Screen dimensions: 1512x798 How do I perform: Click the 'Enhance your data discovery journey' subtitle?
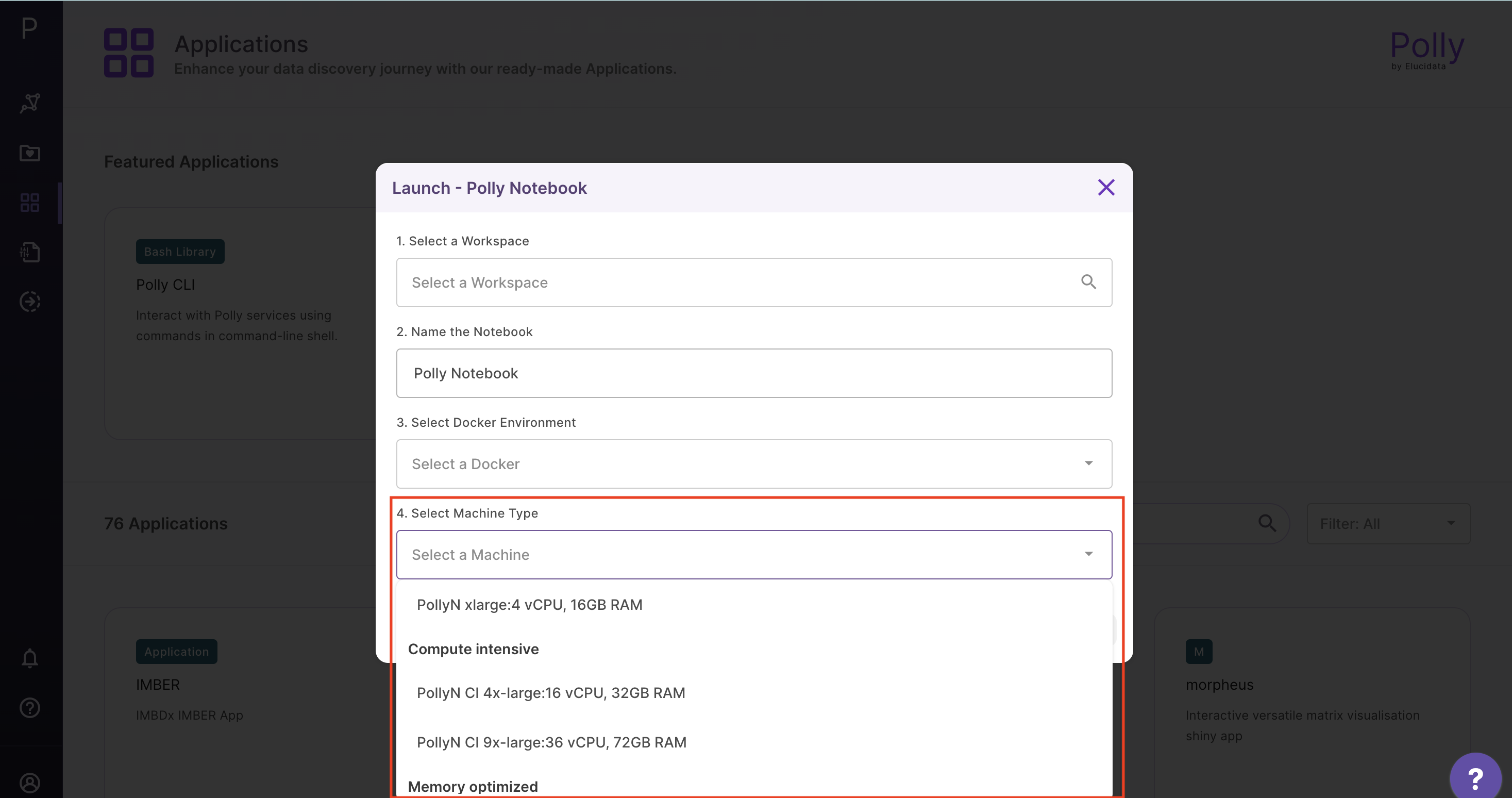425,69
